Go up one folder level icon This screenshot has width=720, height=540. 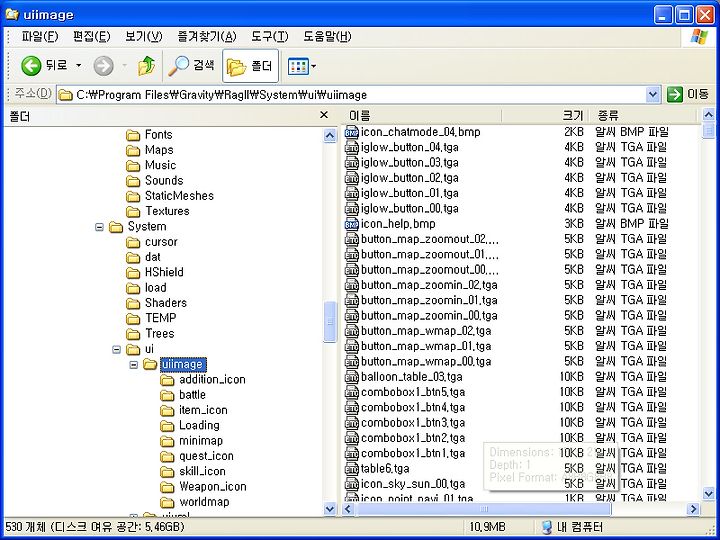point(146,66)
